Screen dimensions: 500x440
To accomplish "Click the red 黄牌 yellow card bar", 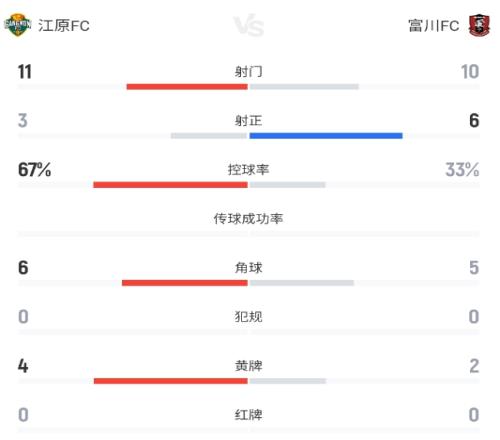I will tap(171, 381).
